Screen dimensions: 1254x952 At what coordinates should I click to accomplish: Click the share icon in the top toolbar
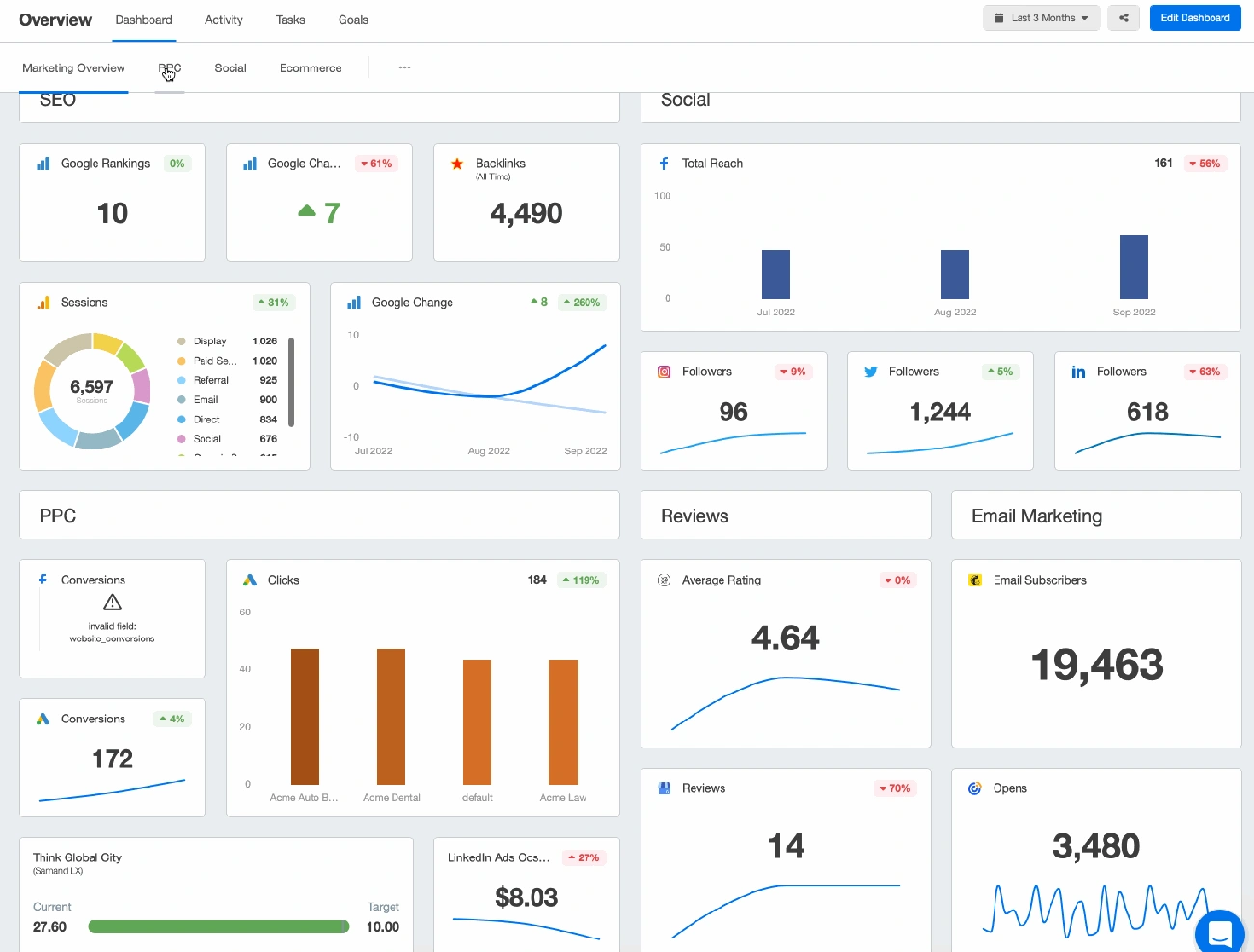pyautogui.click(x=1123, y=17)
